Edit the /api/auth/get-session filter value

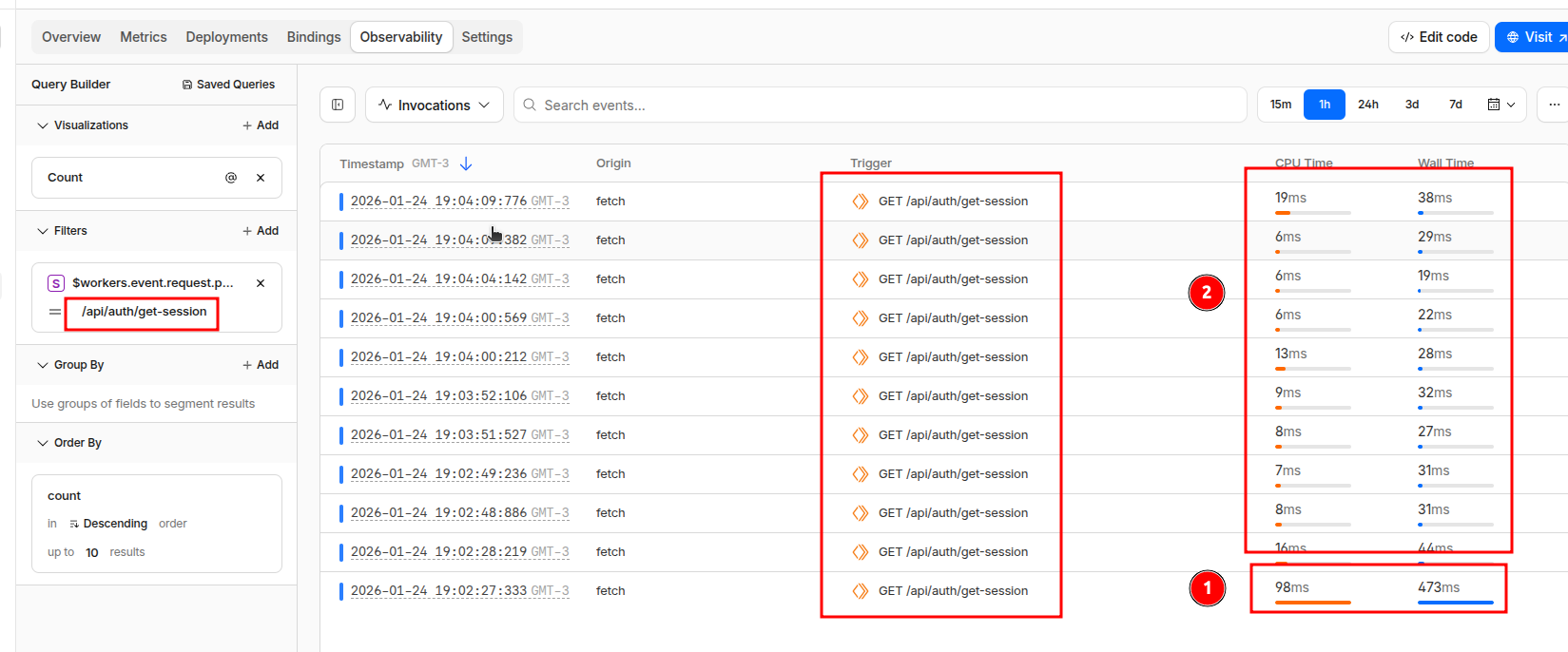coord(144,312)
